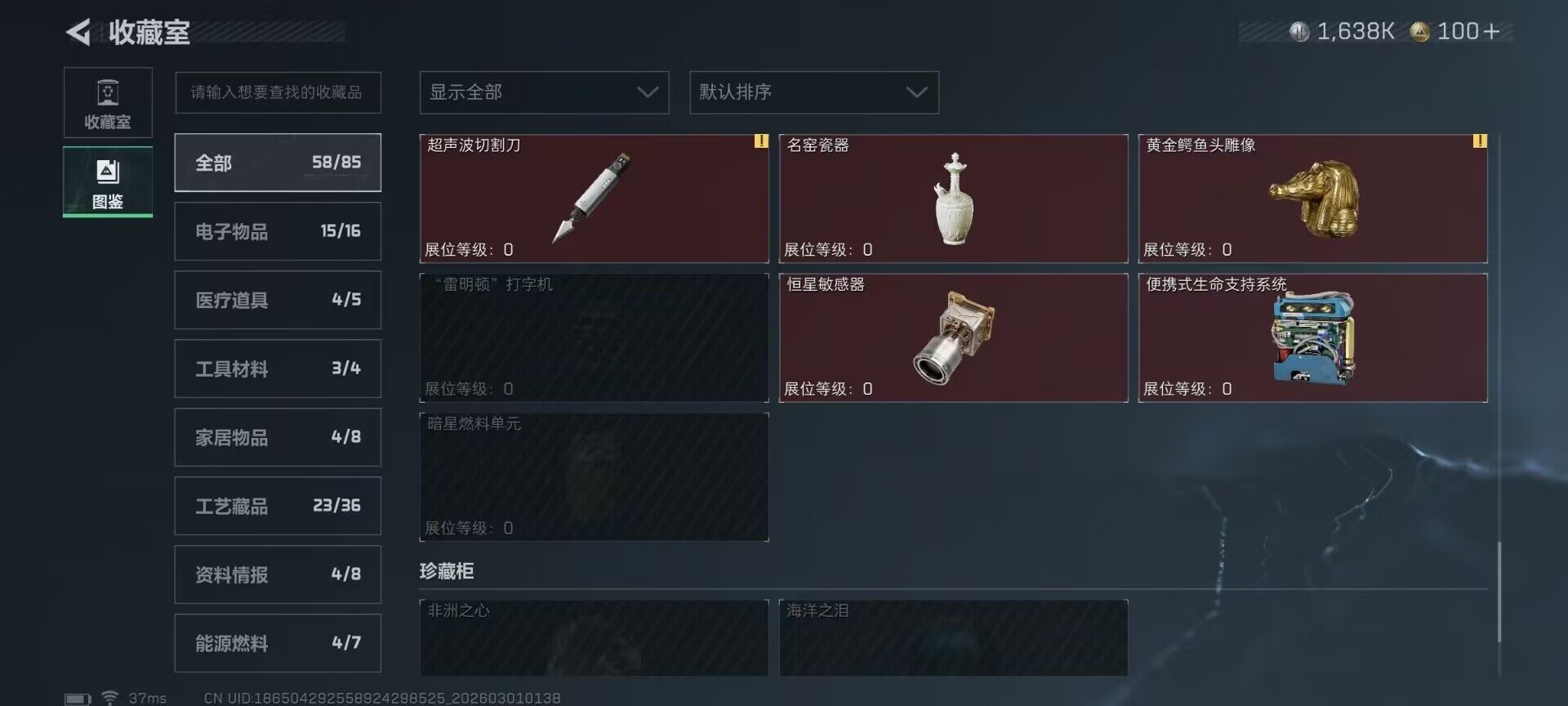Open the 恒星敏感器 item card

(953, 337)
